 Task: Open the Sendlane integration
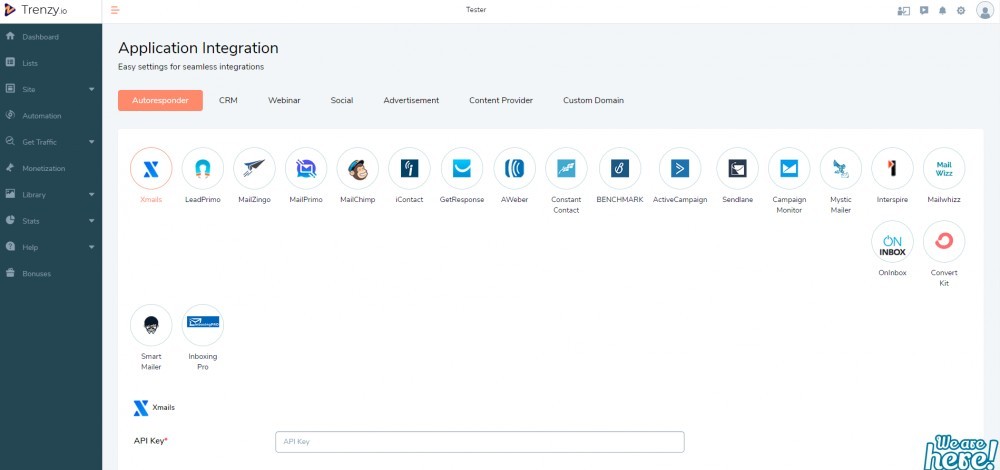(x=737, y=168)
